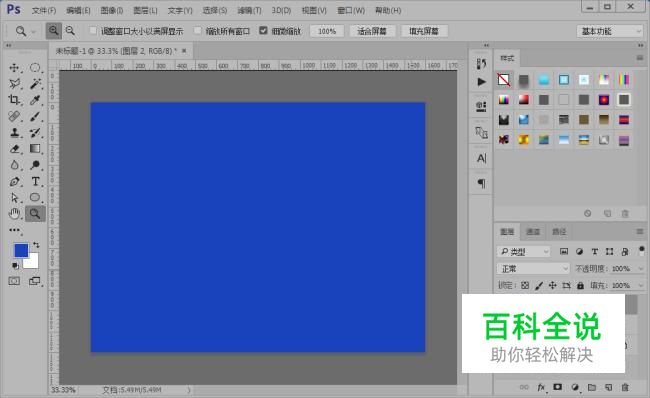Click the 100% zoom button
The image size is (650, 398).
pos(327,31)
